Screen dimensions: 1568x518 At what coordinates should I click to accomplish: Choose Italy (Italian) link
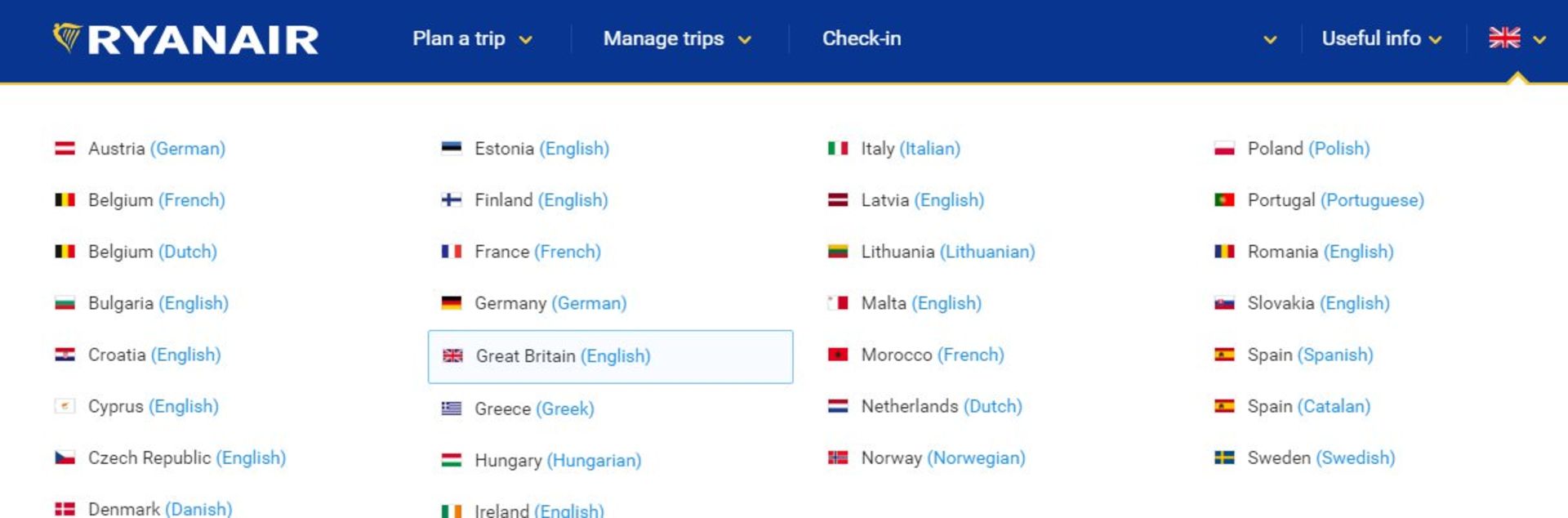coord(911,149)
